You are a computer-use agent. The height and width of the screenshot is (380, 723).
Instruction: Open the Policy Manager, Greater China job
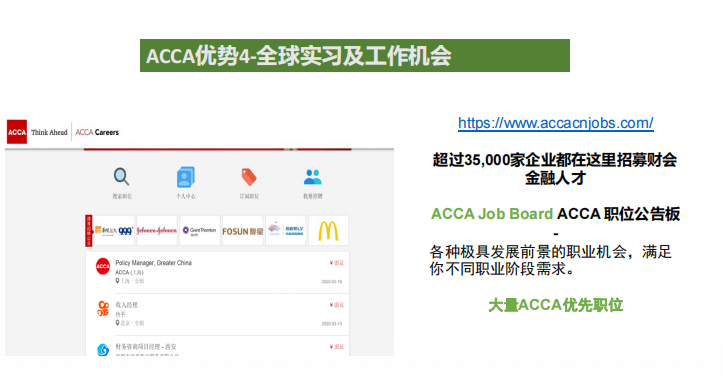pos(154,263)
